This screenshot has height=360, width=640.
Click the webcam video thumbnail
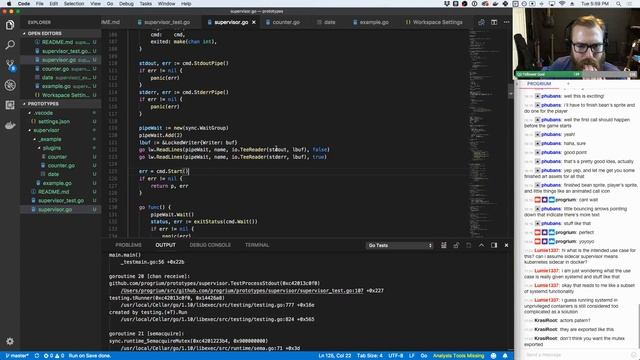(x=576, y=43)
